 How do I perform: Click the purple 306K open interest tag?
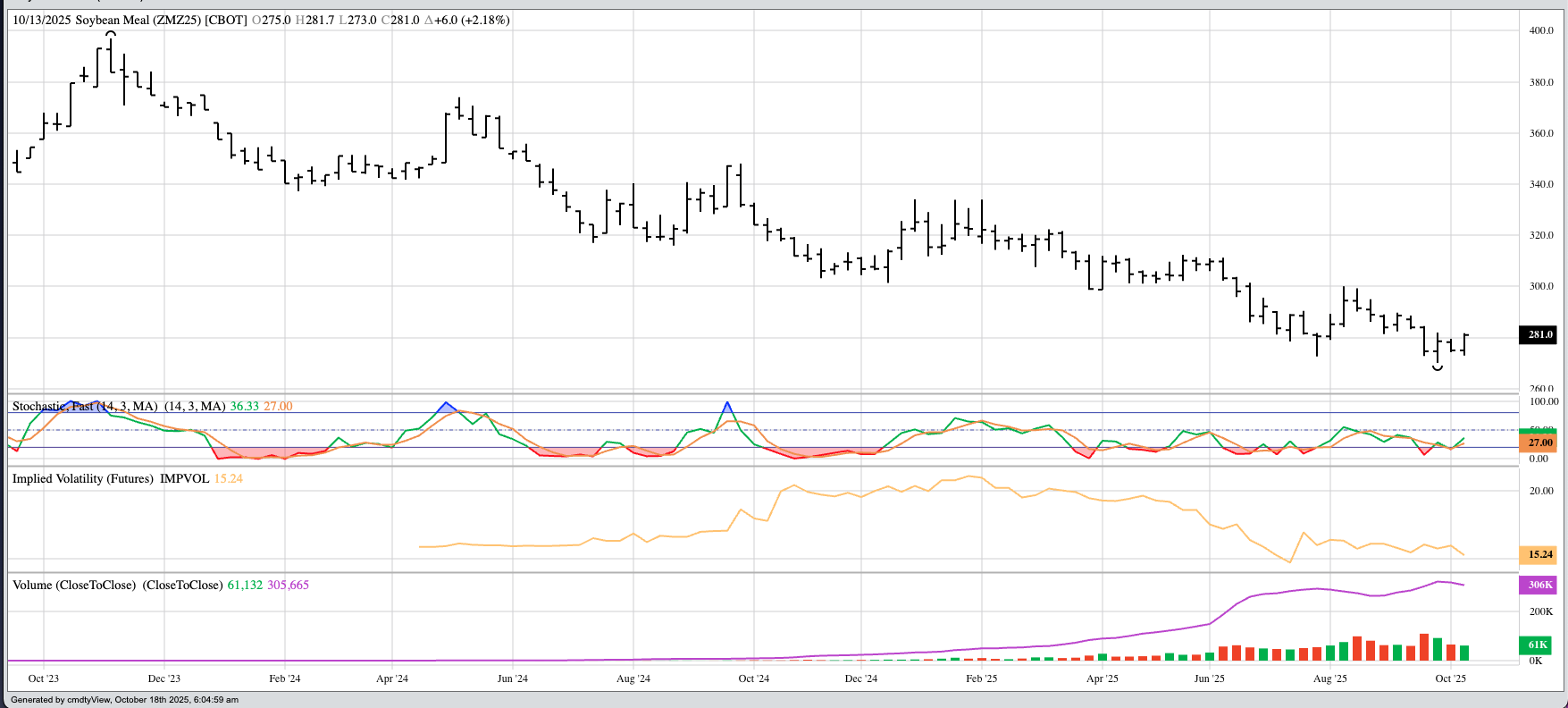click(x=1537, y=585)
